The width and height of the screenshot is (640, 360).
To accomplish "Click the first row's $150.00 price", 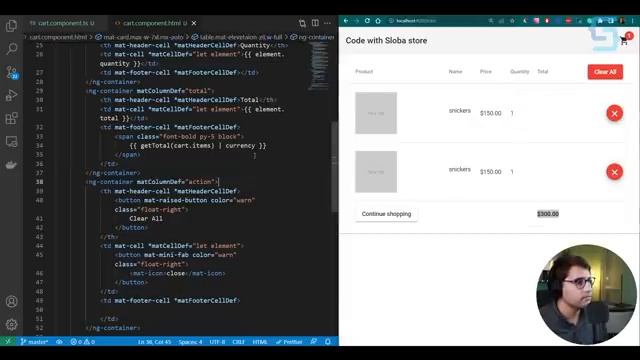I will (x=491, y=113).
